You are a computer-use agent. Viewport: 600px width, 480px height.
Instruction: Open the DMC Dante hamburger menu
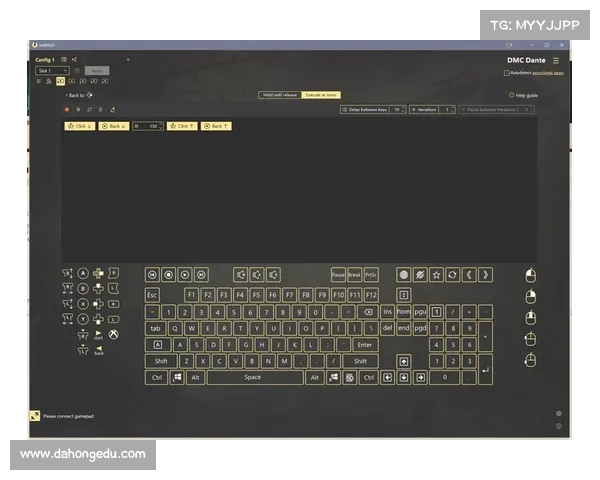556,60
